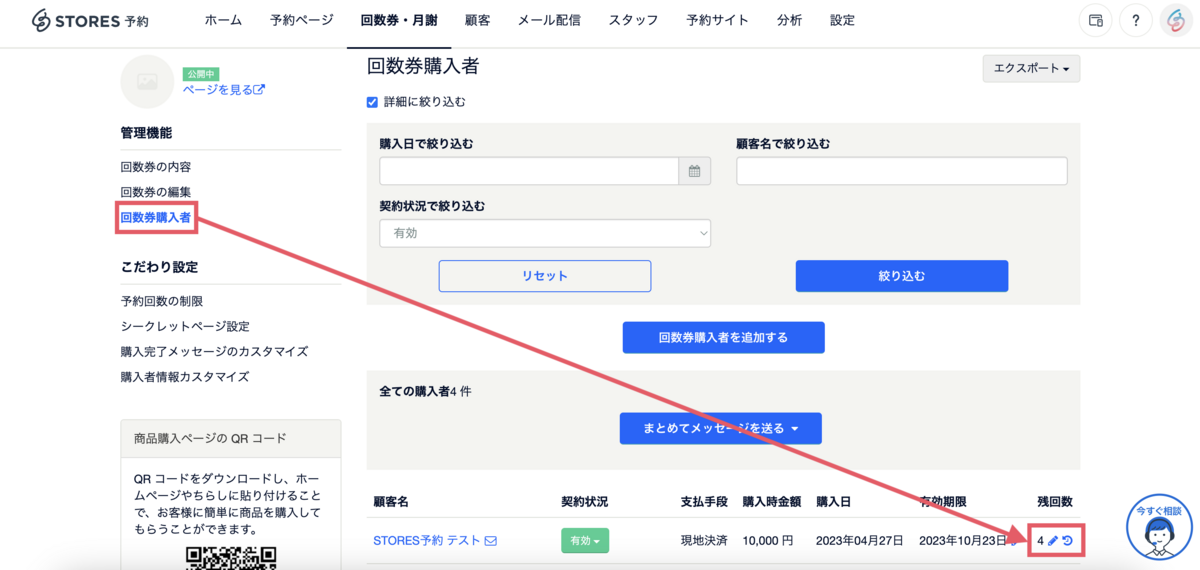Open the green 有効 status dropdown
The width and height of the screenshot is (1200, 570).
tap(585, 541)
